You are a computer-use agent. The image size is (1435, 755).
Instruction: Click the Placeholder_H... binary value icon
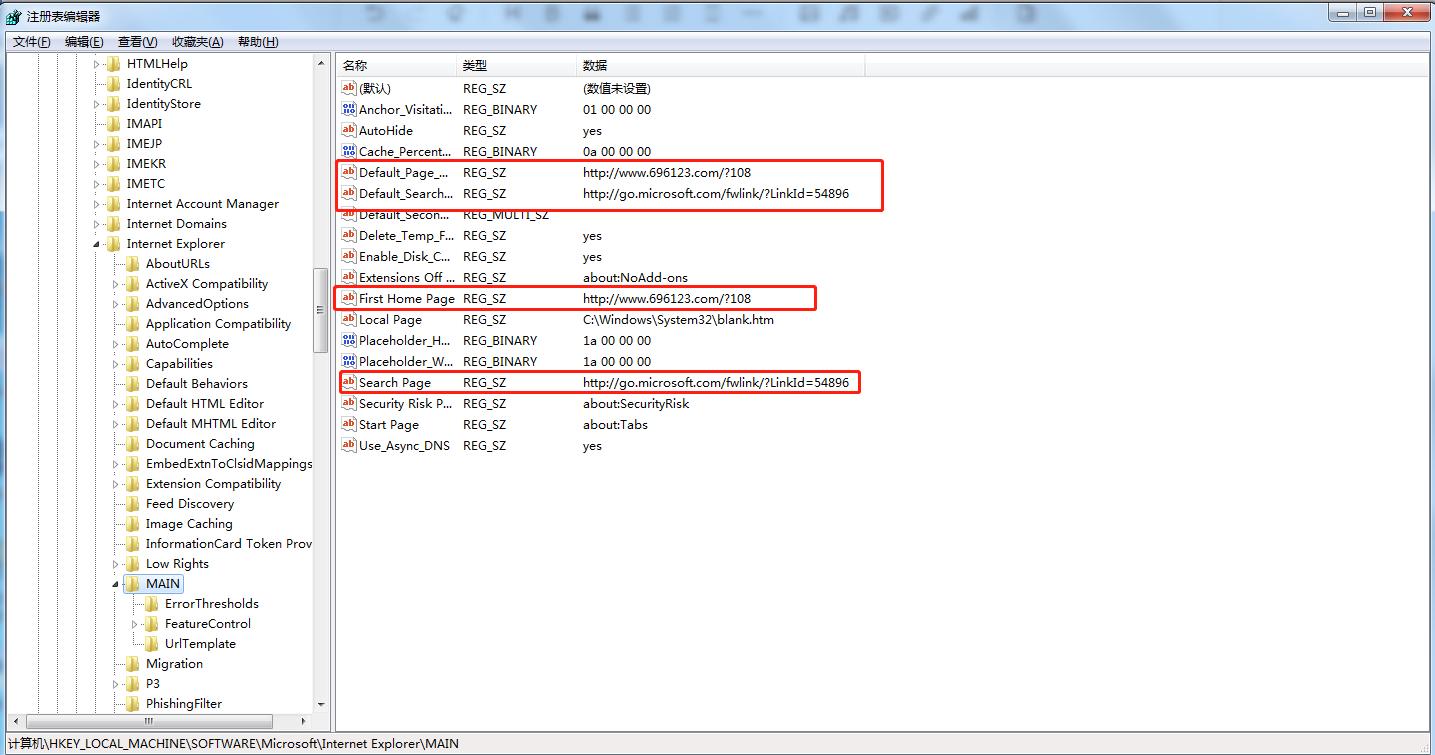click(x=349, y=340)
